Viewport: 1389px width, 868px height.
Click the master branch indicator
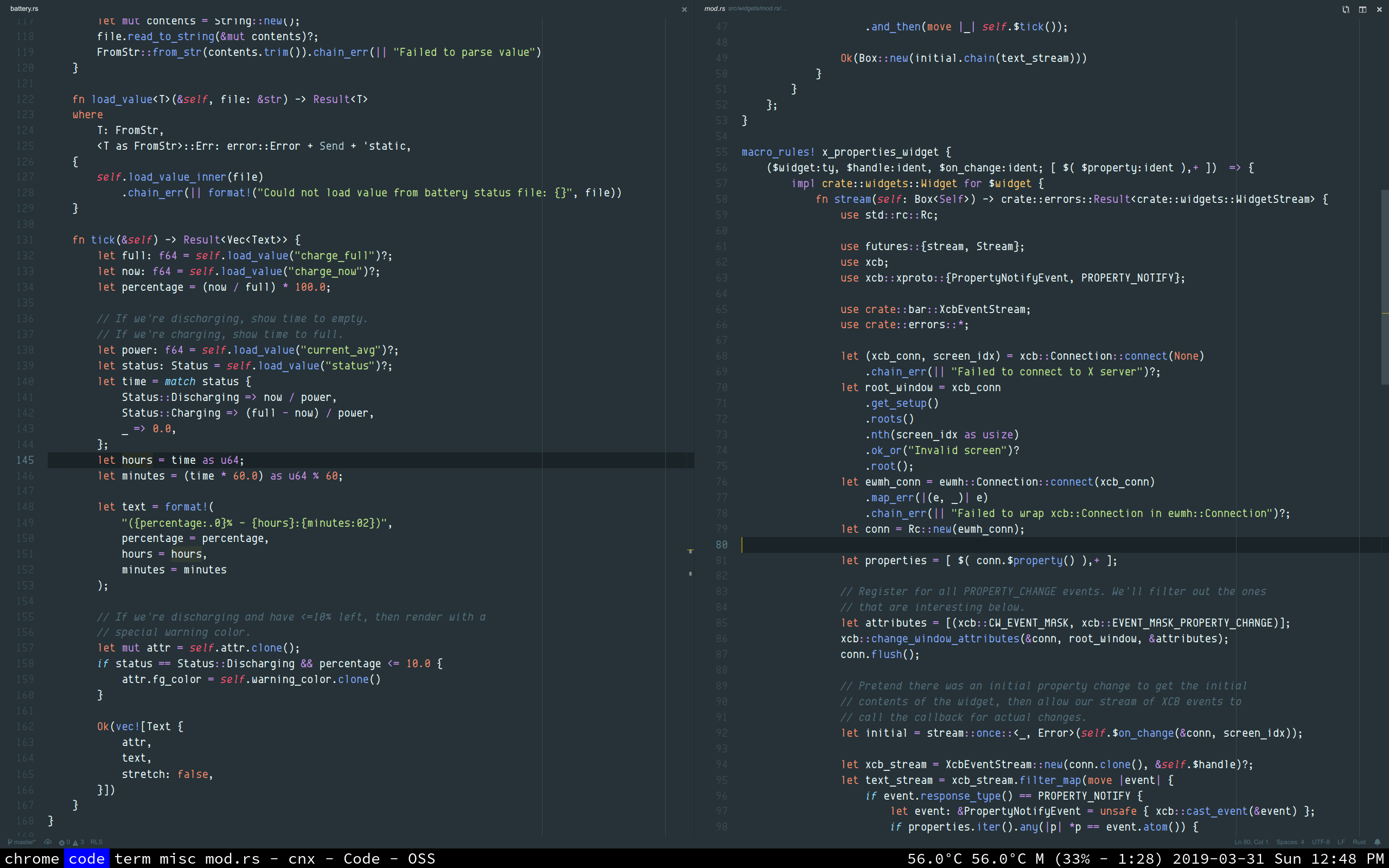coord(22,842)
